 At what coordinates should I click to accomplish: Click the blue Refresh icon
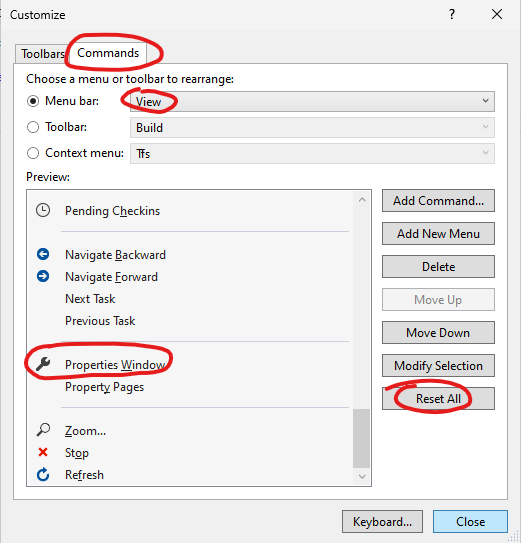(43, 474)
